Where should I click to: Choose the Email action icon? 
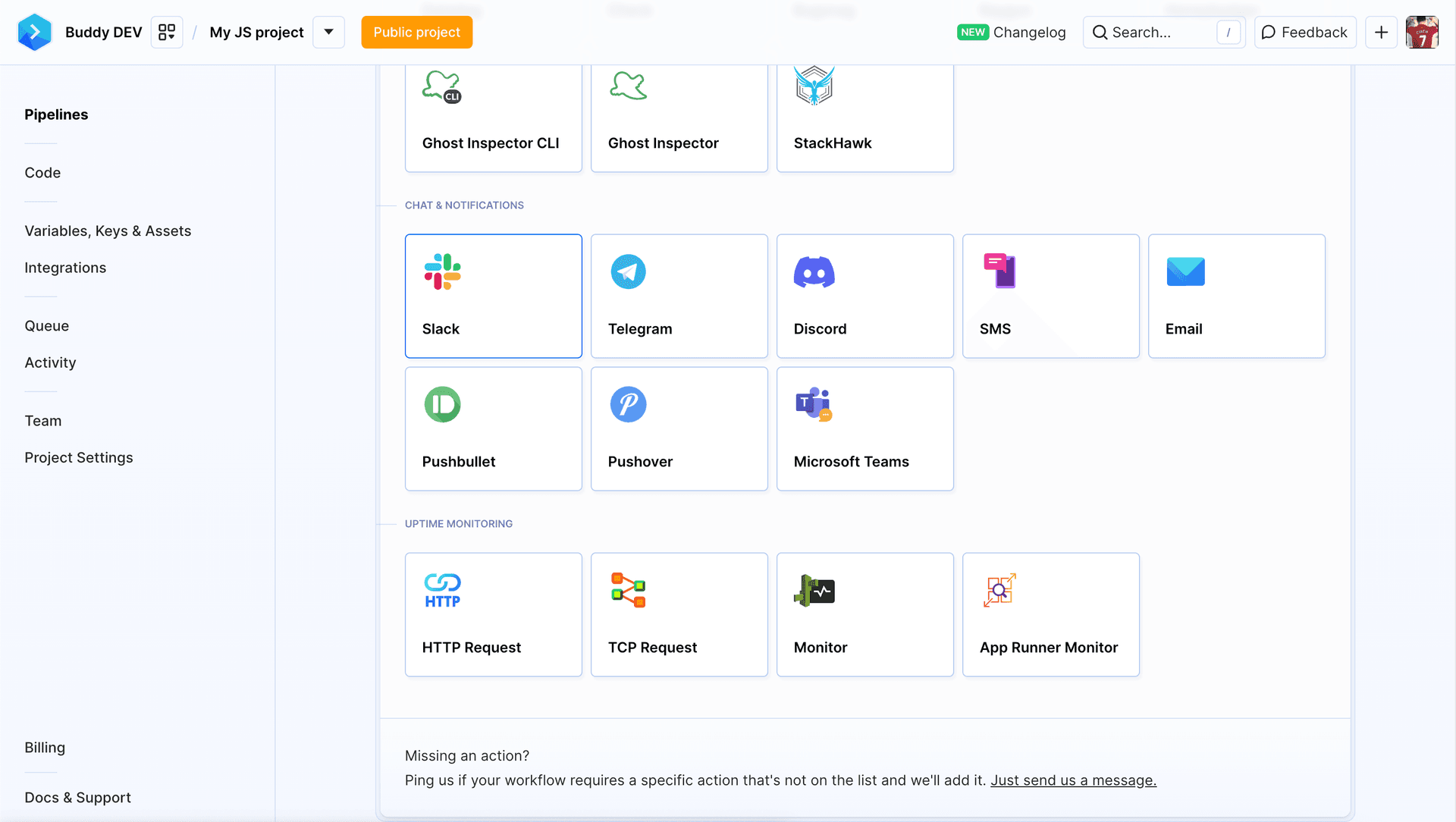1186,271
